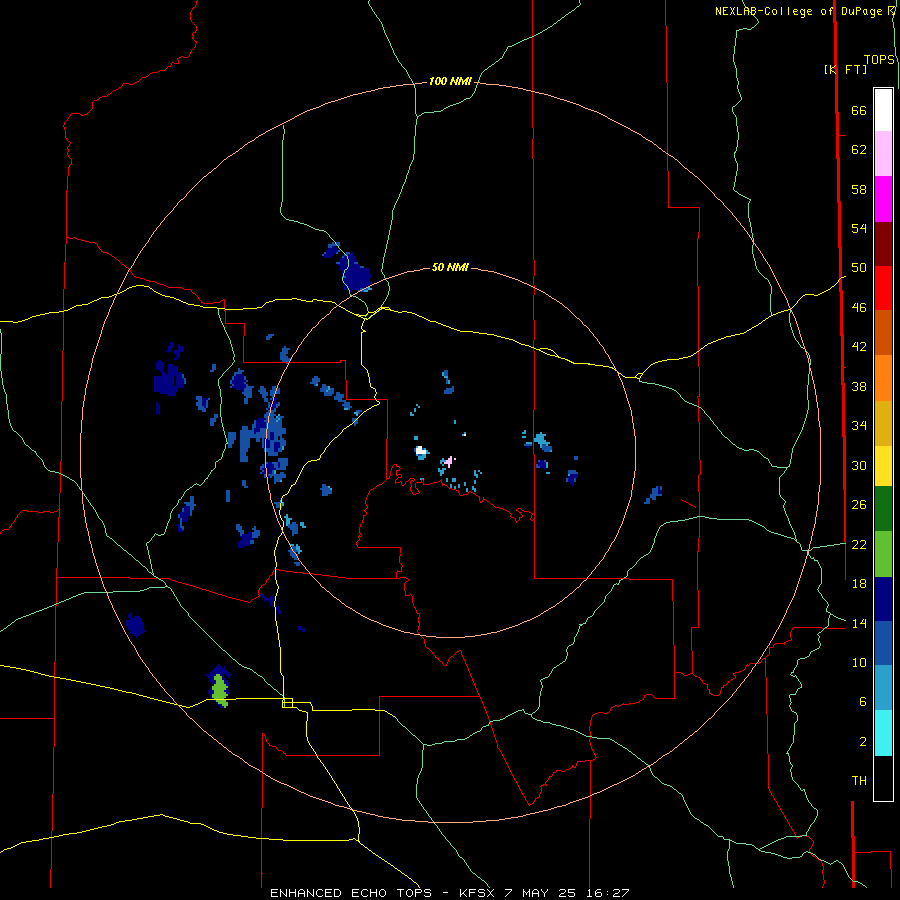
Task: Click the "50 NMI" range ring label
Action: (450, 267)
